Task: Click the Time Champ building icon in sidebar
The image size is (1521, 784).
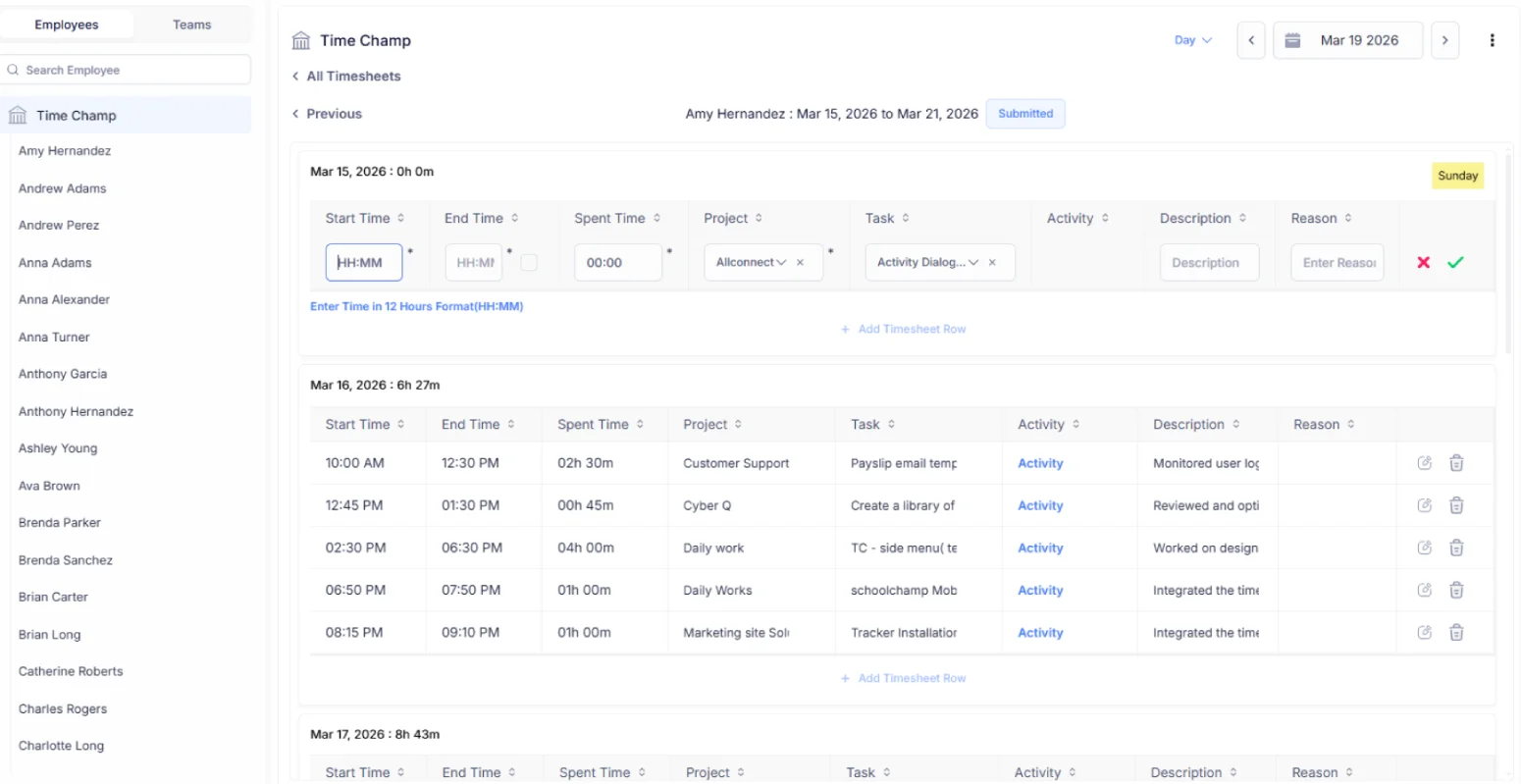Action: pyautogui.click(x=17, y=114)
